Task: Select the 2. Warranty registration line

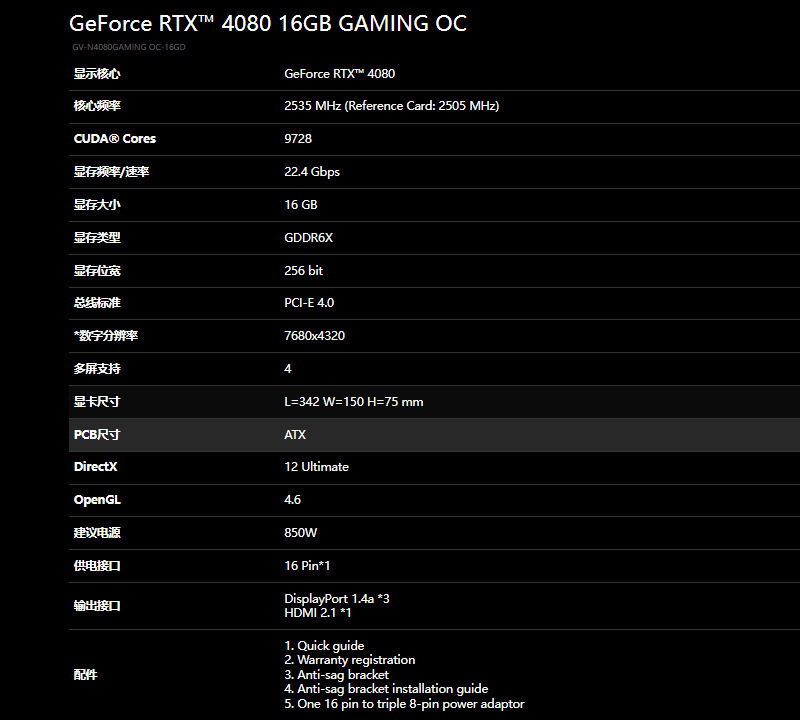Action: [x=349, y=660]
